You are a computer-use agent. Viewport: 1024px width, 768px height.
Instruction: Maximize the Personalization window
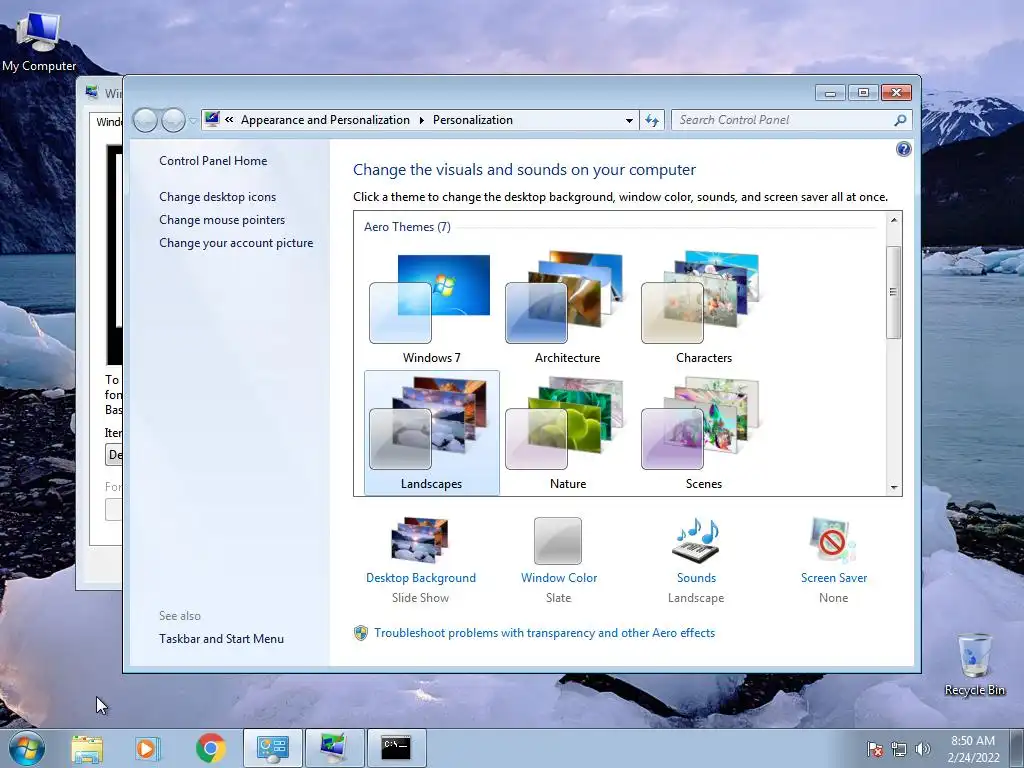point(863,93)
